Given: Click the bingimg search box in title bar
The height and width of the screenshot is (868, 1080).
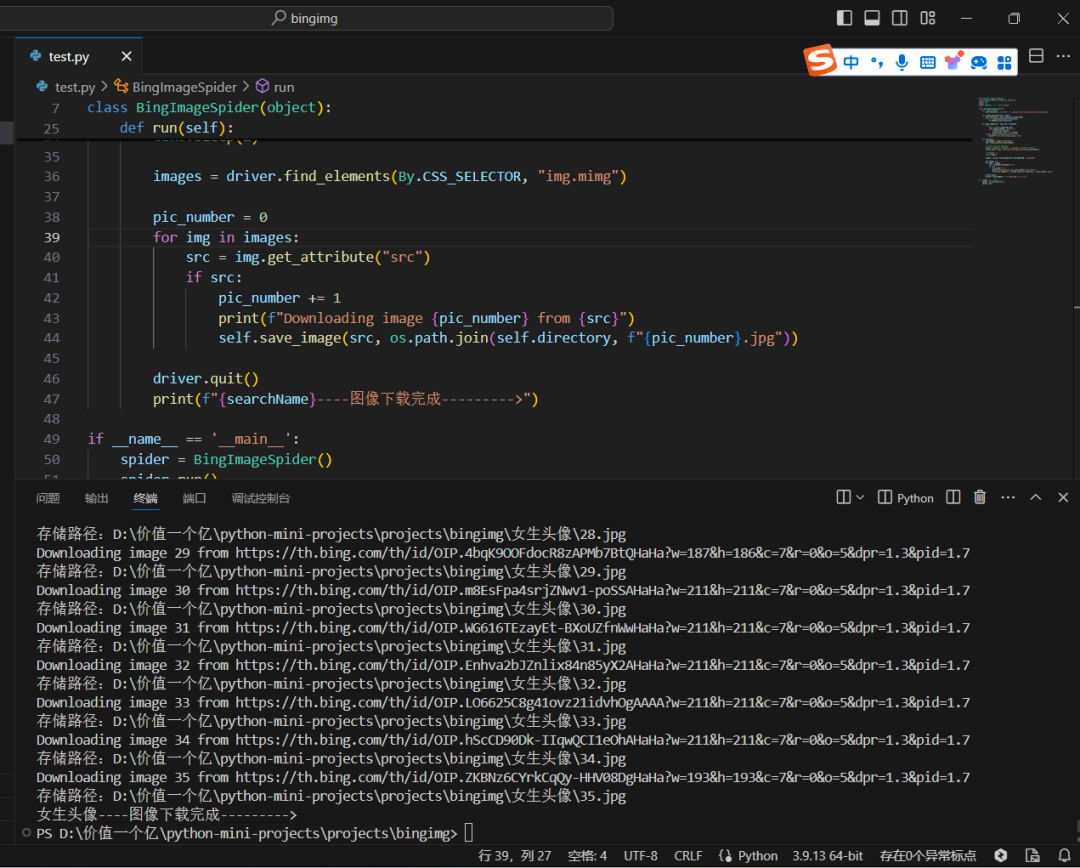Looking at the screenshot, I should (x=428, y=18).
